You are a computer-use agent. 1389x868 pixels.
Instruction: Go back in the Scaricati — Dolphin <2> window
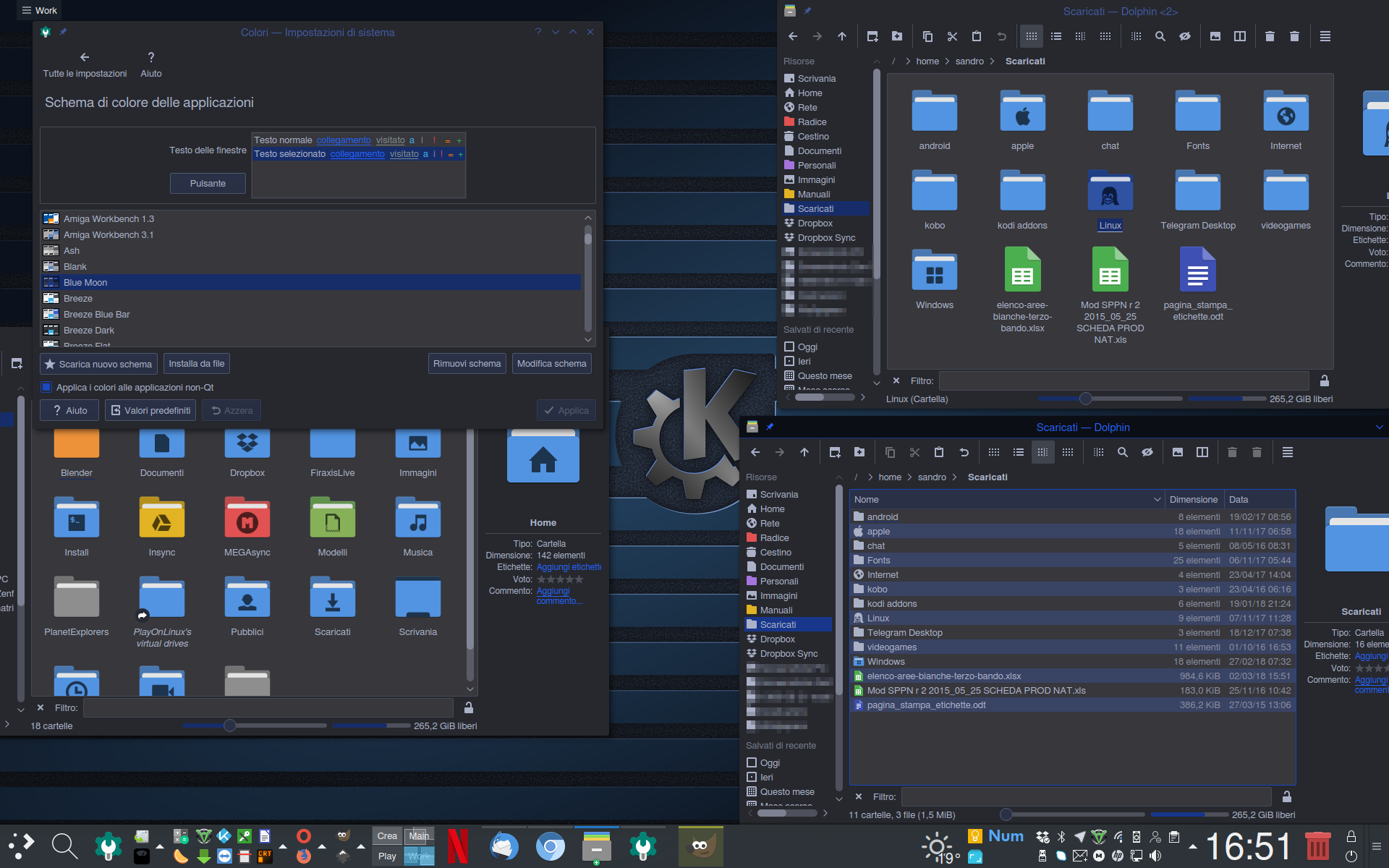[793, 36]
